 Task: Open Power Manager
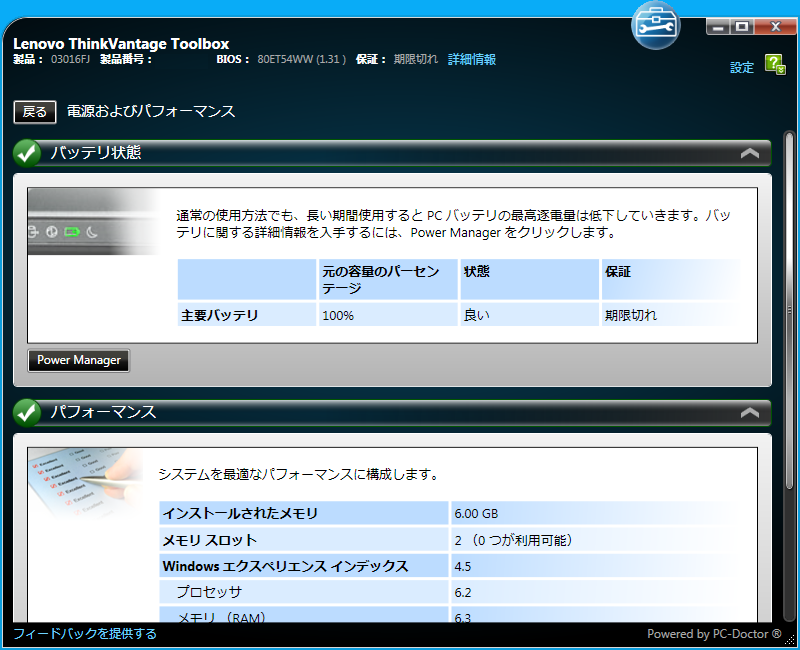(x=79, y=360)
